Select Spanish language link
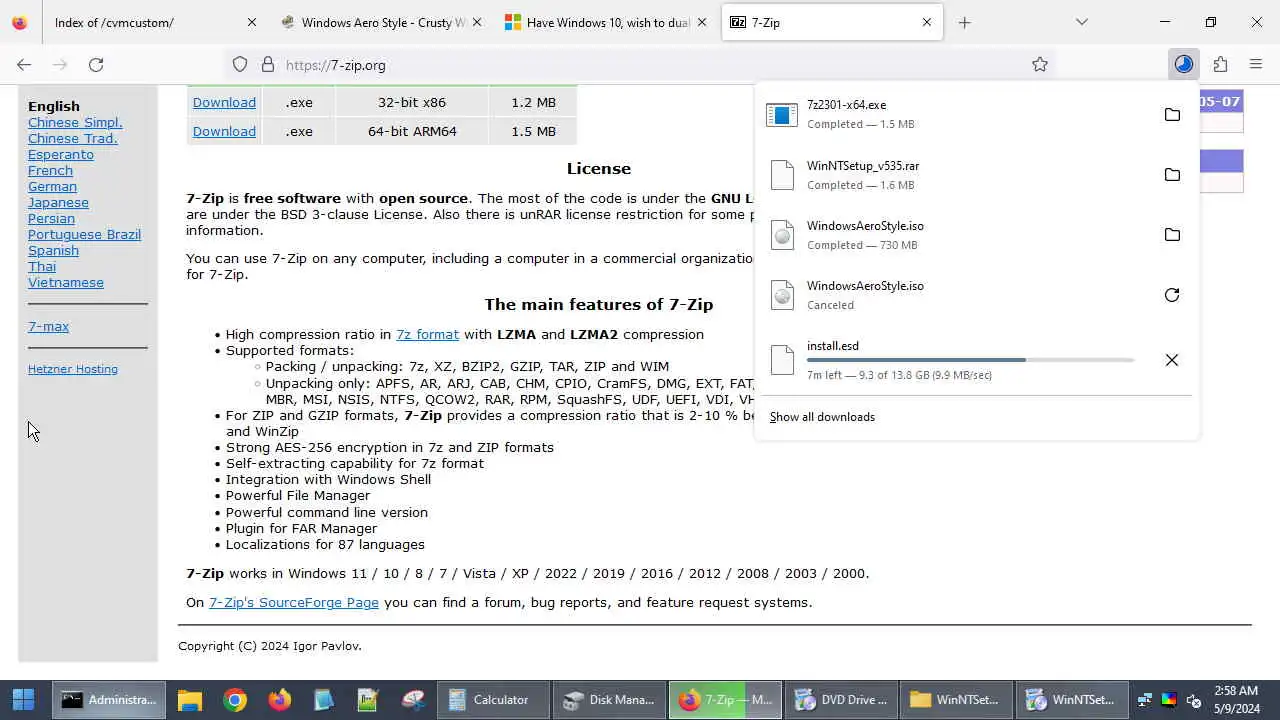 (53, 250)
